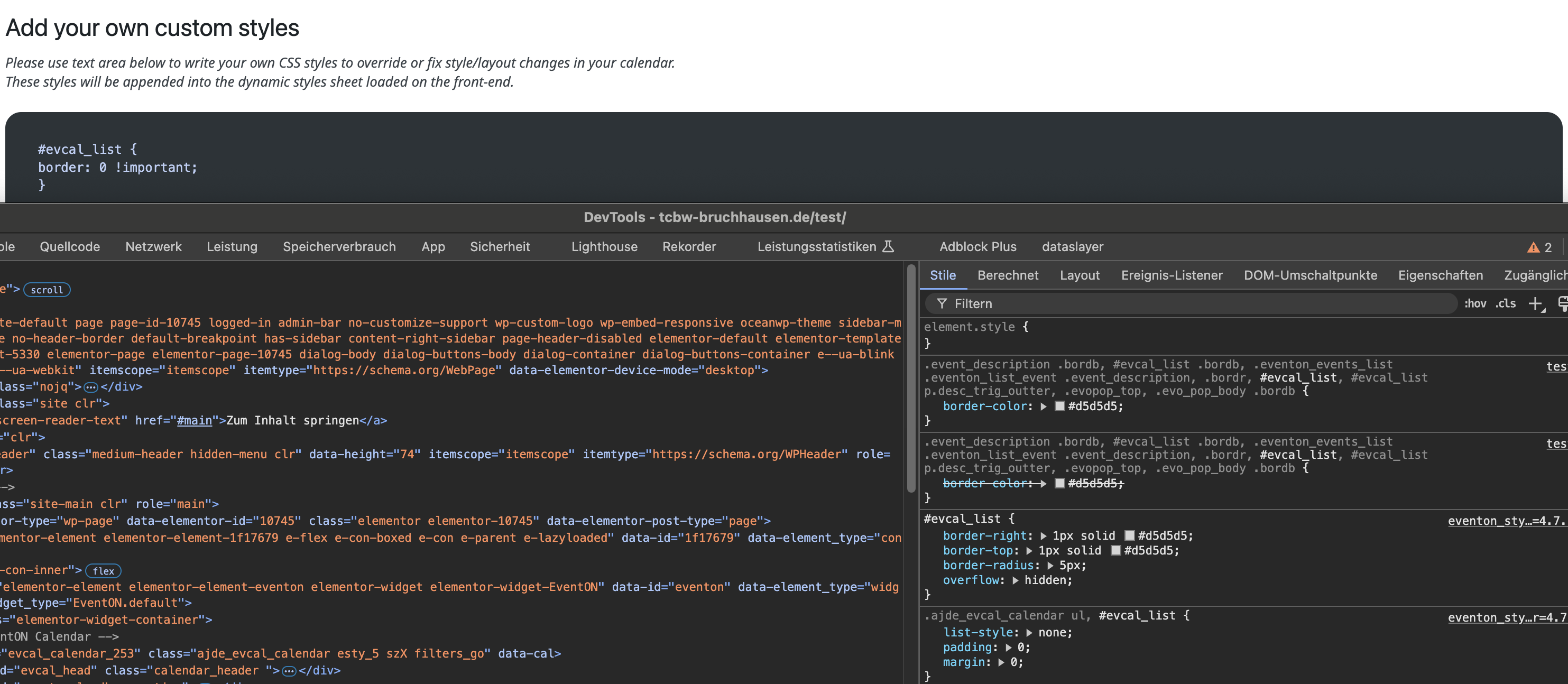Viewport: 1568px width, 684px height.
Task: Expand first border-color shorthand triangle
Action: [1043, 406]
